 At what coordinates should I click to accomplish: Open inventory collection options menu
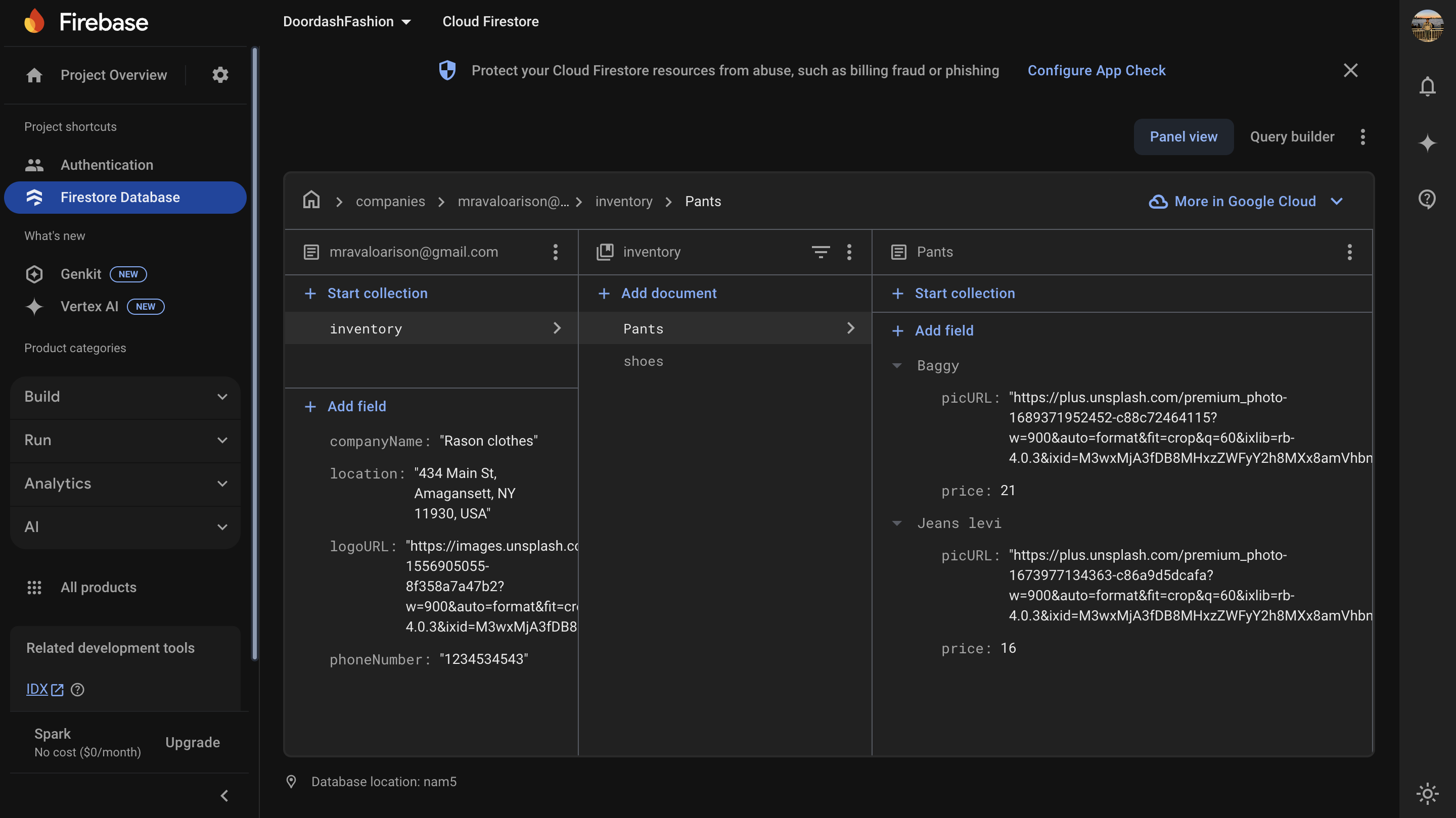(849, 252)
